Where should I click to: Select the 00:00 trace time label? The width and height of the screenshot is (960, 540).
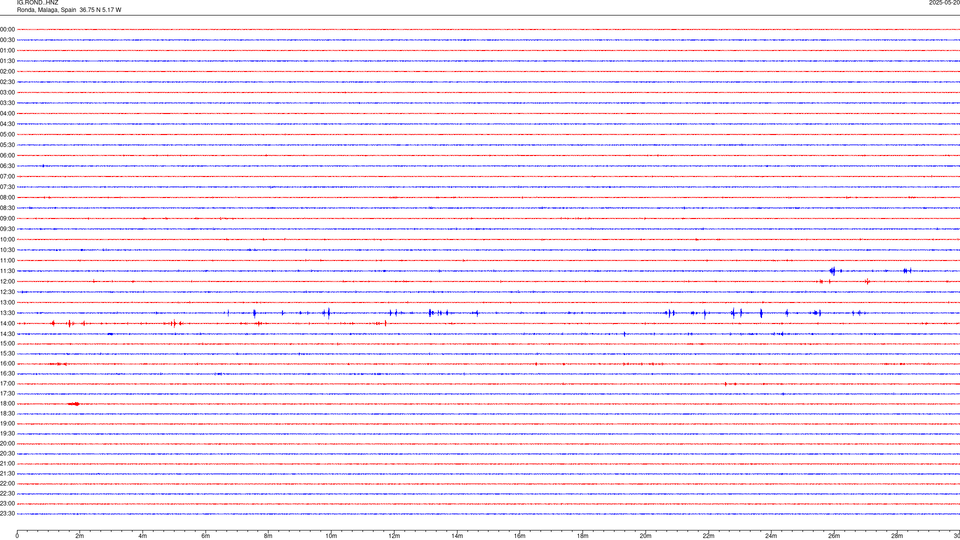point(7,29)
